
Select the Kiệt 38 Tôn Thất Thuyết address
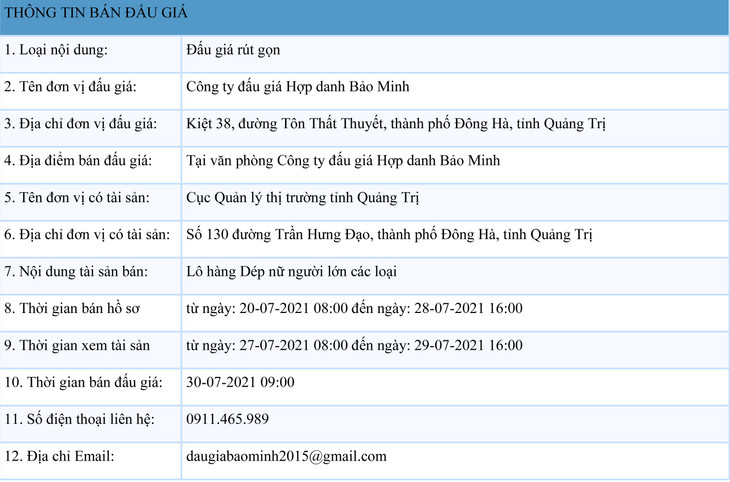pyautogui.click(x=396, y=124)
